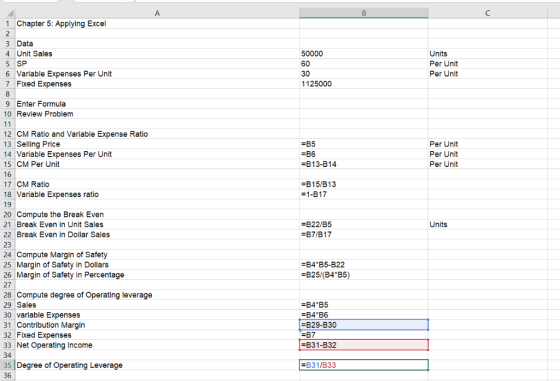
Task: Click 'Net Operating Income' label
Action: pos(157,345)
